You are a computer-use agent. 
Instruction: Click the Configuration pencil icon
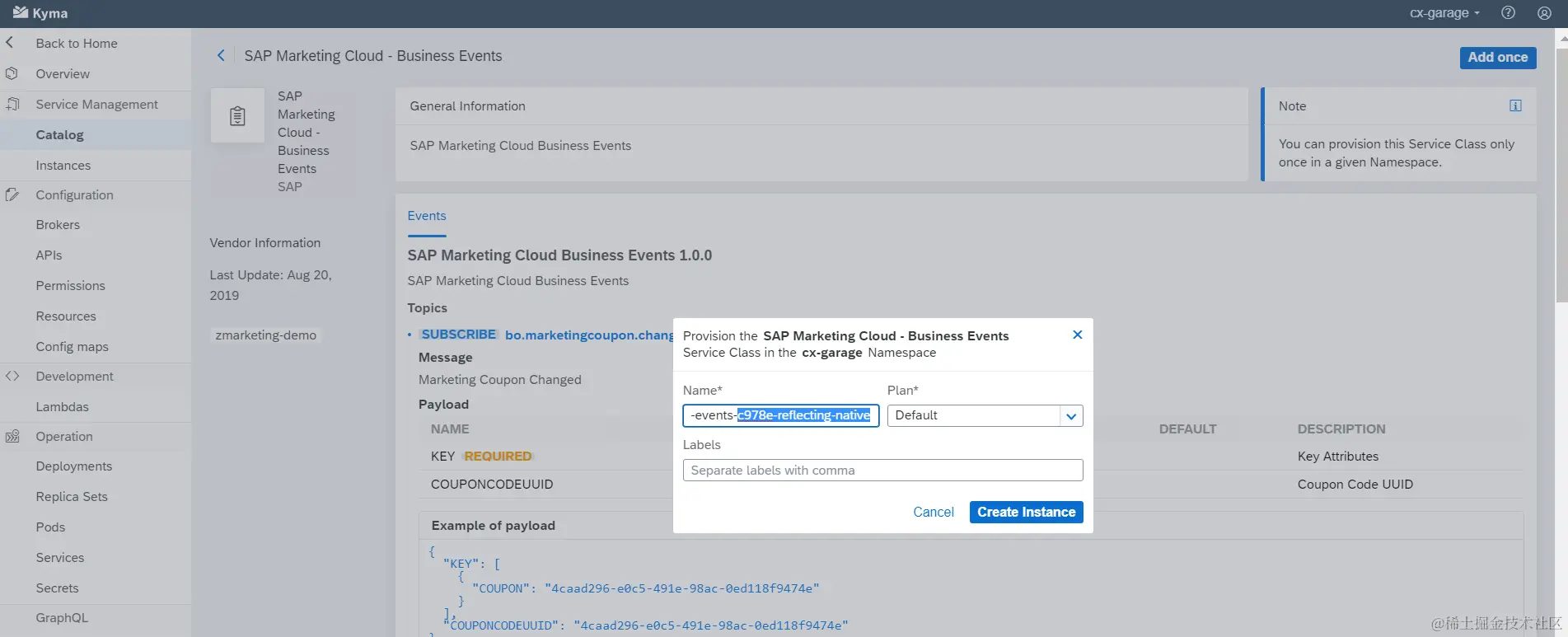(x=12, y=194)
